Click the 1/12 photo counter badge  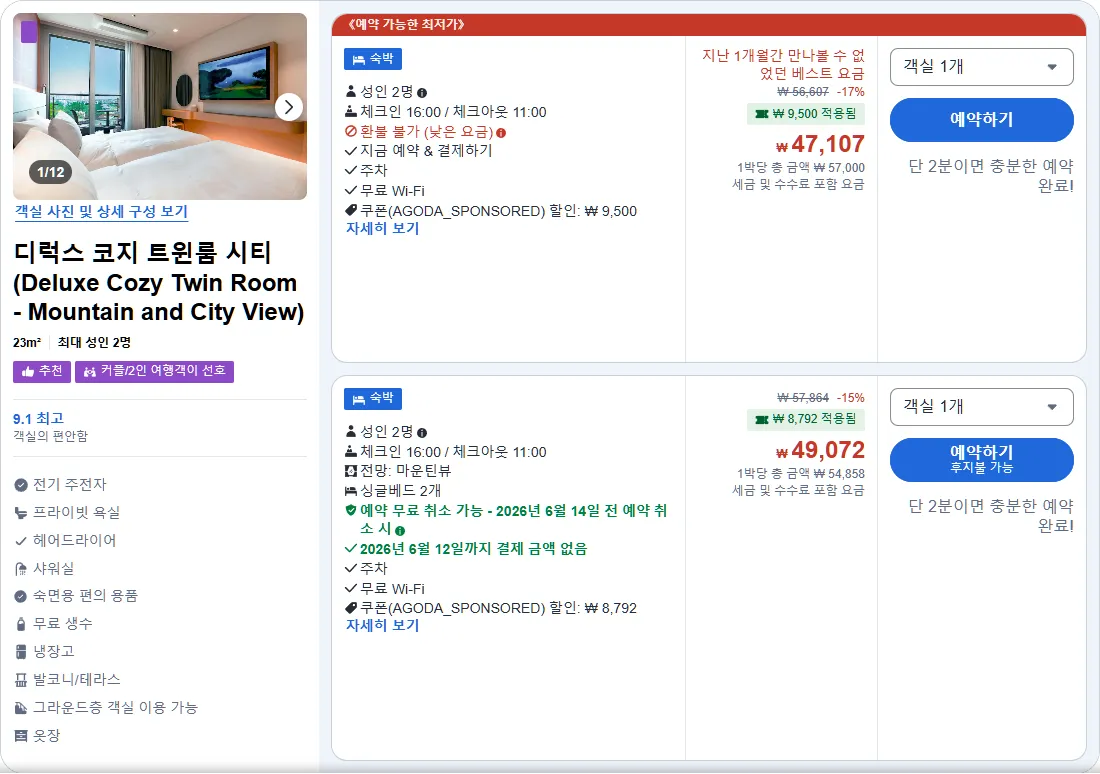point(51,172)
